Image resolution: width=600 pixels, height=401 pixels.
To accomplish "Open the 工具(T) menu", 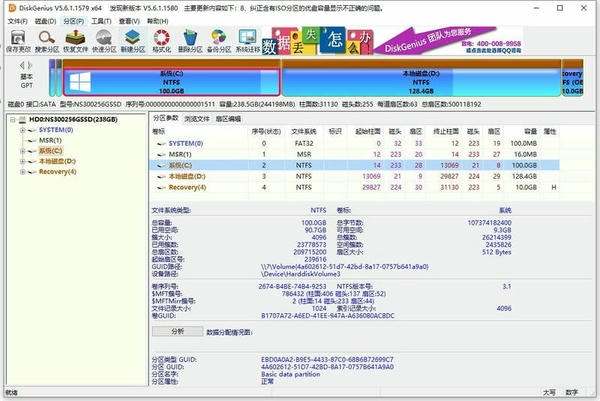I will (x=101, y=21).
